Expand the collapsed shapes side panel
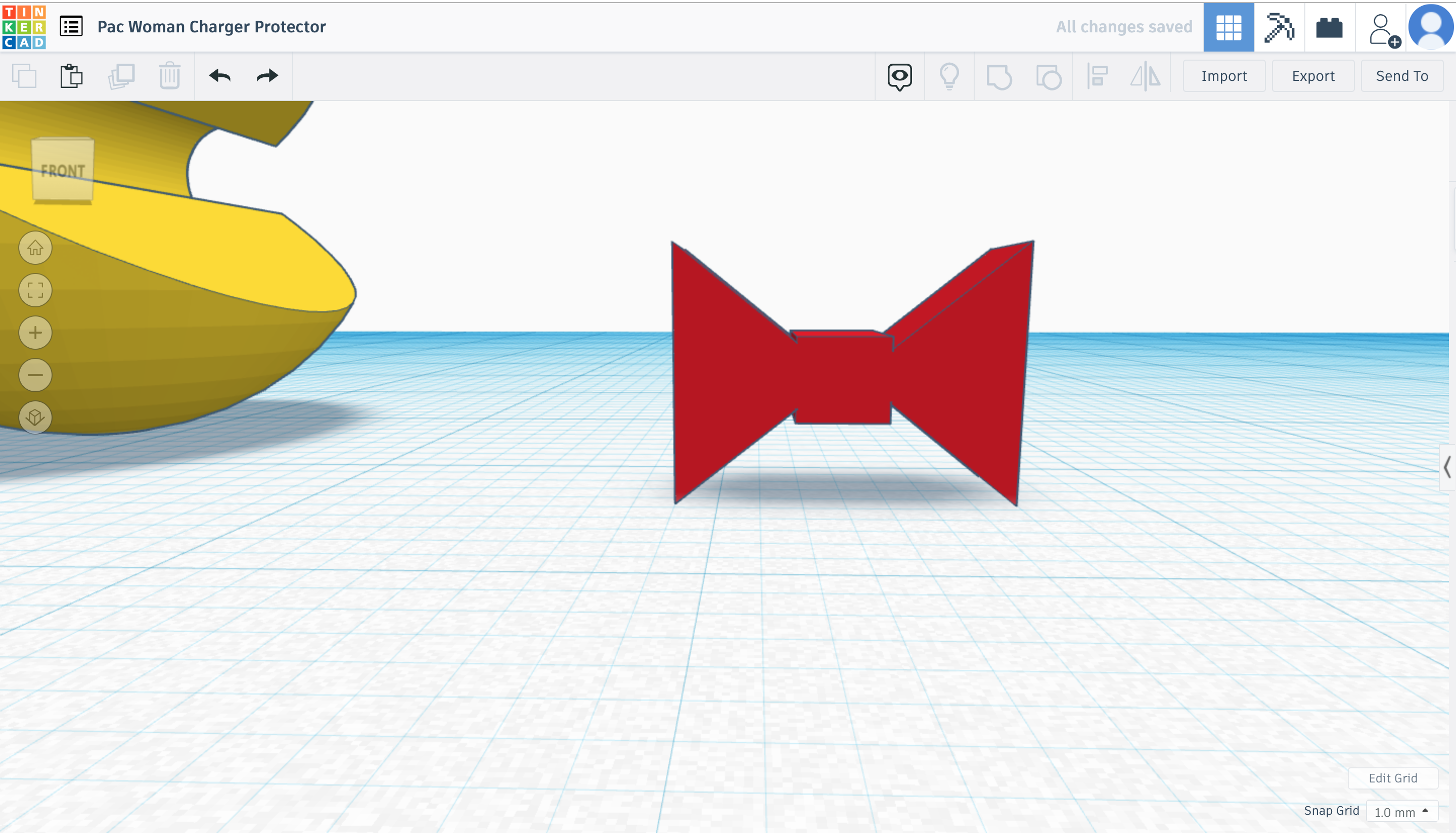This screenshot has width=1456, height=833. click(x=1447, y=468)
